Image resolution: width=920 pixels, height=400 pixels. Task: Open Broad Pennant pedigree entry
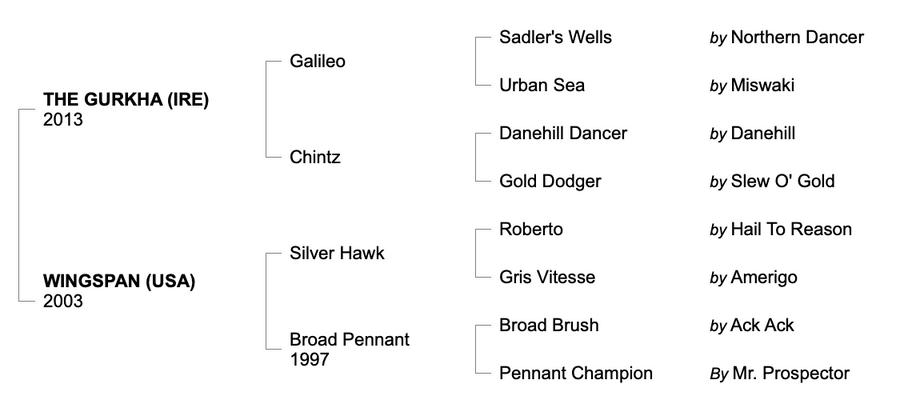(349, 339)
